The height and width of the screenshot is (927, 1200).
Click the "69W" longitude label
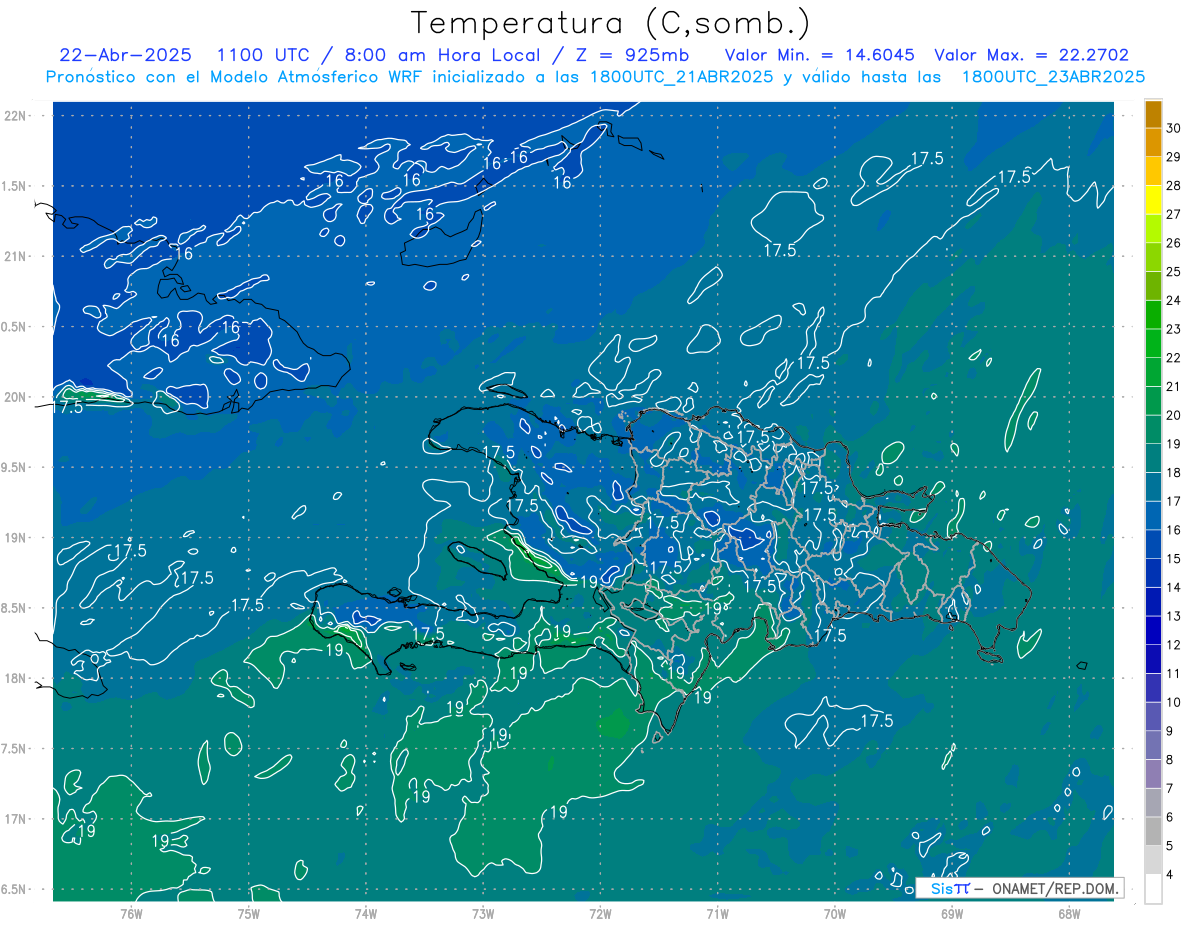tap(952, 913)
